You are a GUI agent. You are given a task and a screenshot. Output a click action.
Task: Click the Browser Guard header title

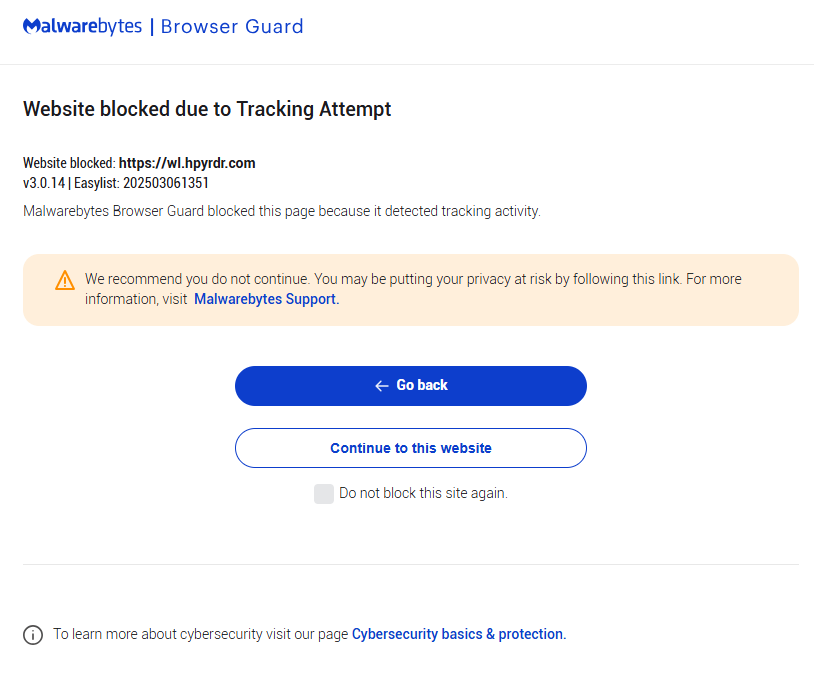point(232,27)
